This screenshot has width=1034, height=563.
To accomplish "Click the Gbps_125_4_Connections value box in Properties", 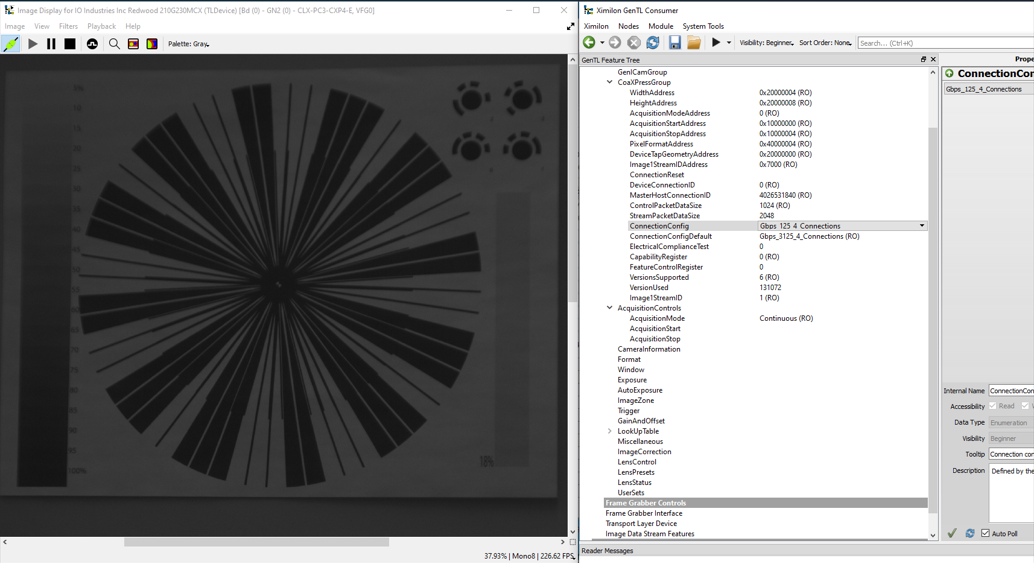I will 988,89.
